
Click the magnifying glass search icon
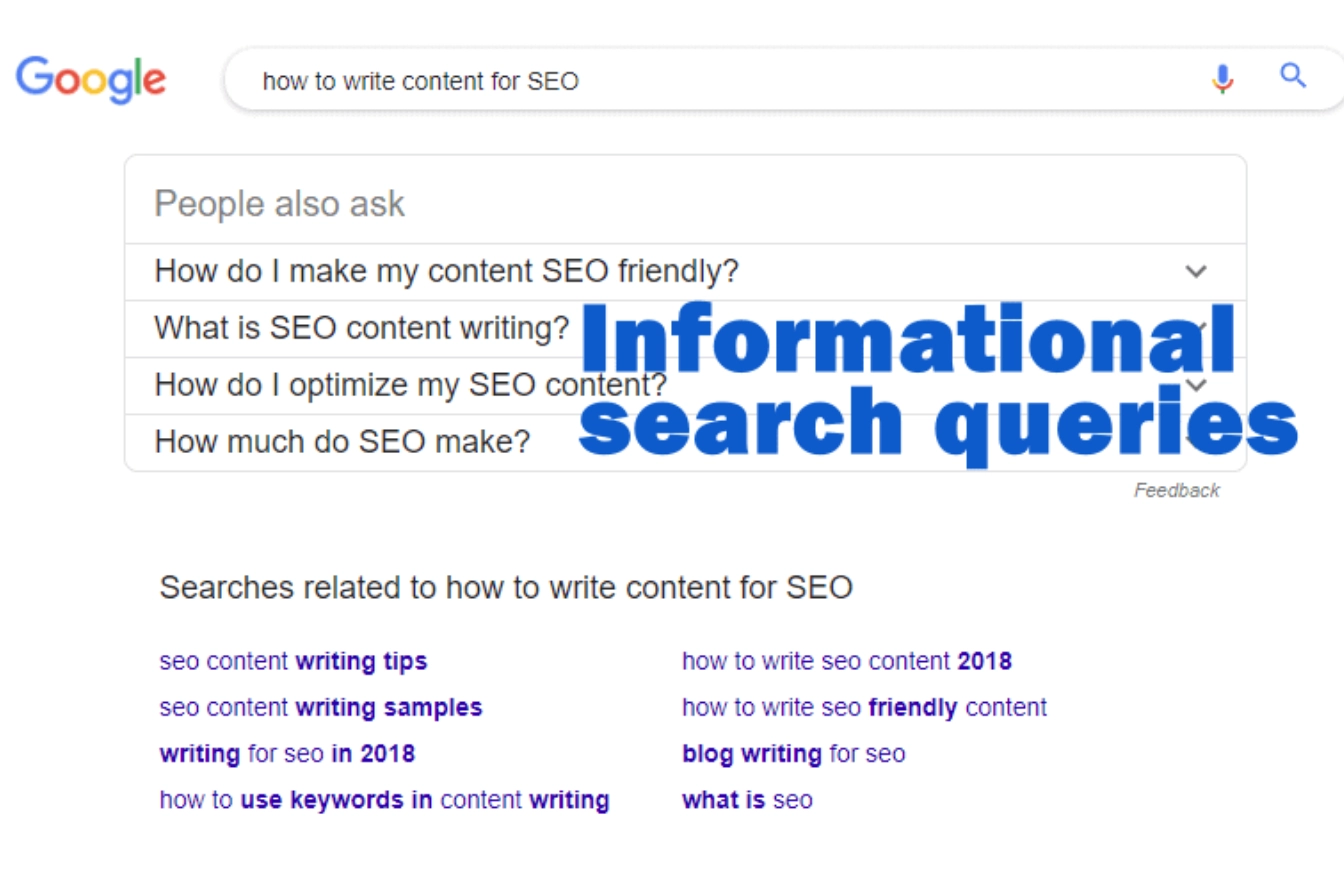[1293, 76]
